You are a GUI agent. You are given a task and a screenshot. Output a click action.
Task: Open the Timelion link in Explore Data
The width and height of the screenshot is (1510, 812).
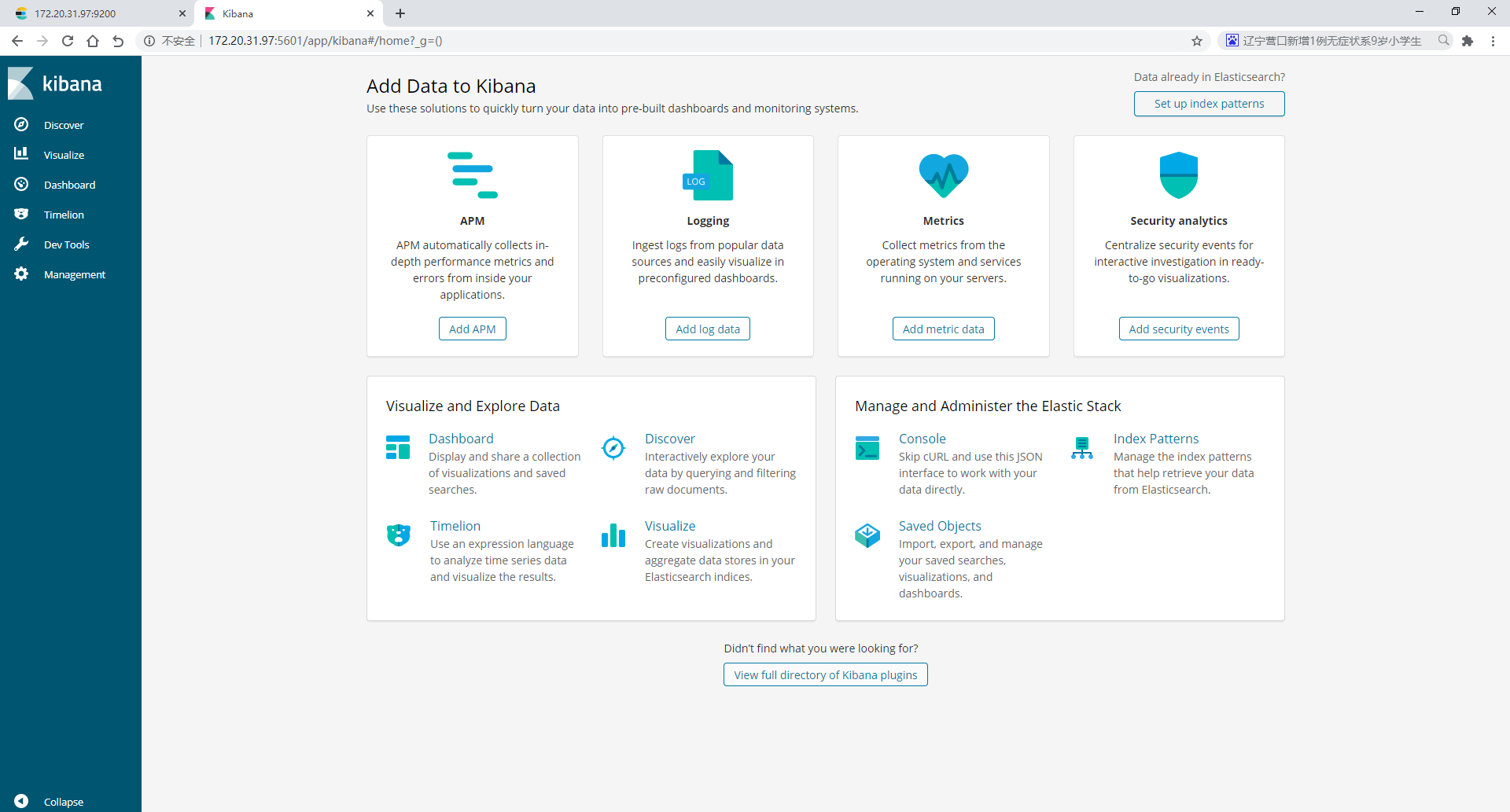coord(455,526)
